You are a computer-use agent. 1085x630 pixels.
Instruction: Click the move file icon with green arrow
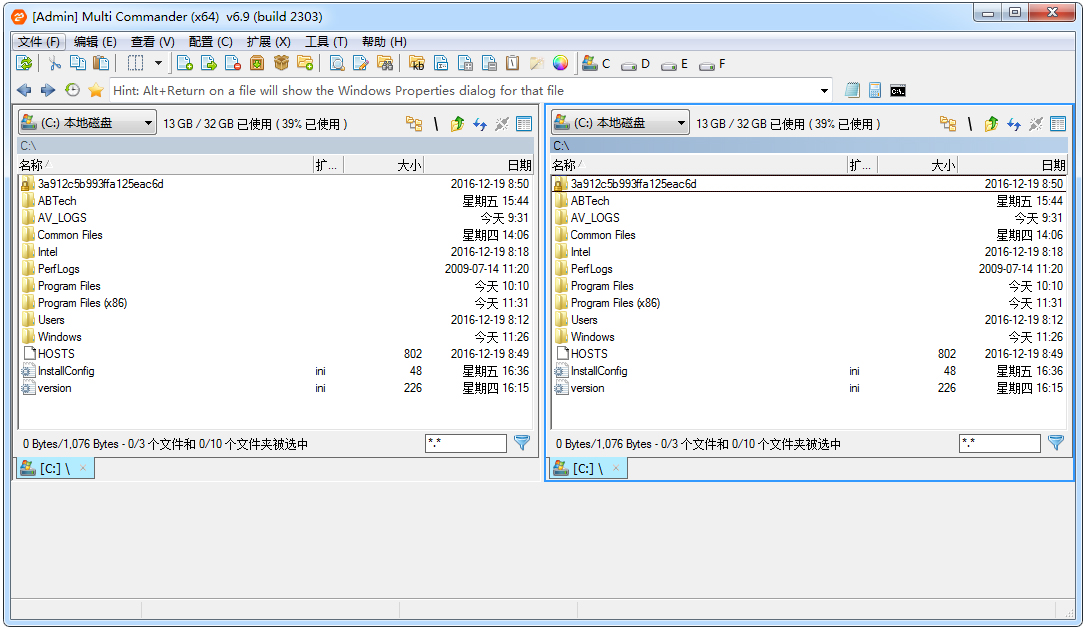point(208,64)
